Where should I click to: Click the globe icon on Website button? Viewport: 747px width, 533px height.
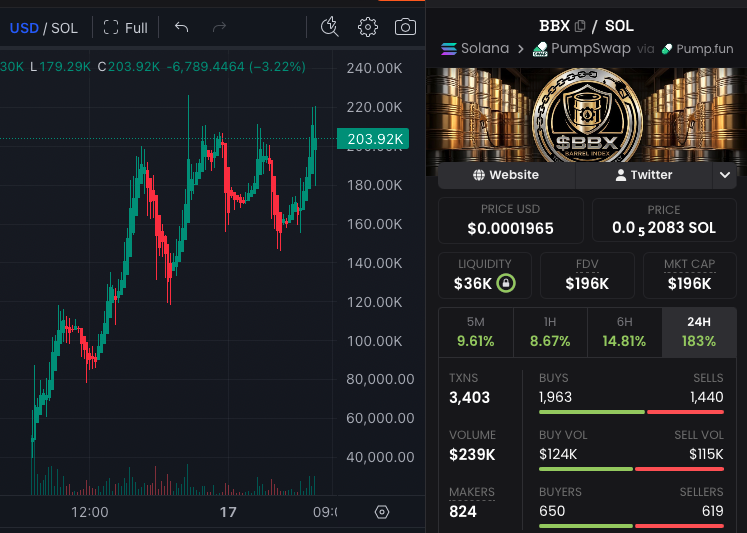tap(479, 175)
